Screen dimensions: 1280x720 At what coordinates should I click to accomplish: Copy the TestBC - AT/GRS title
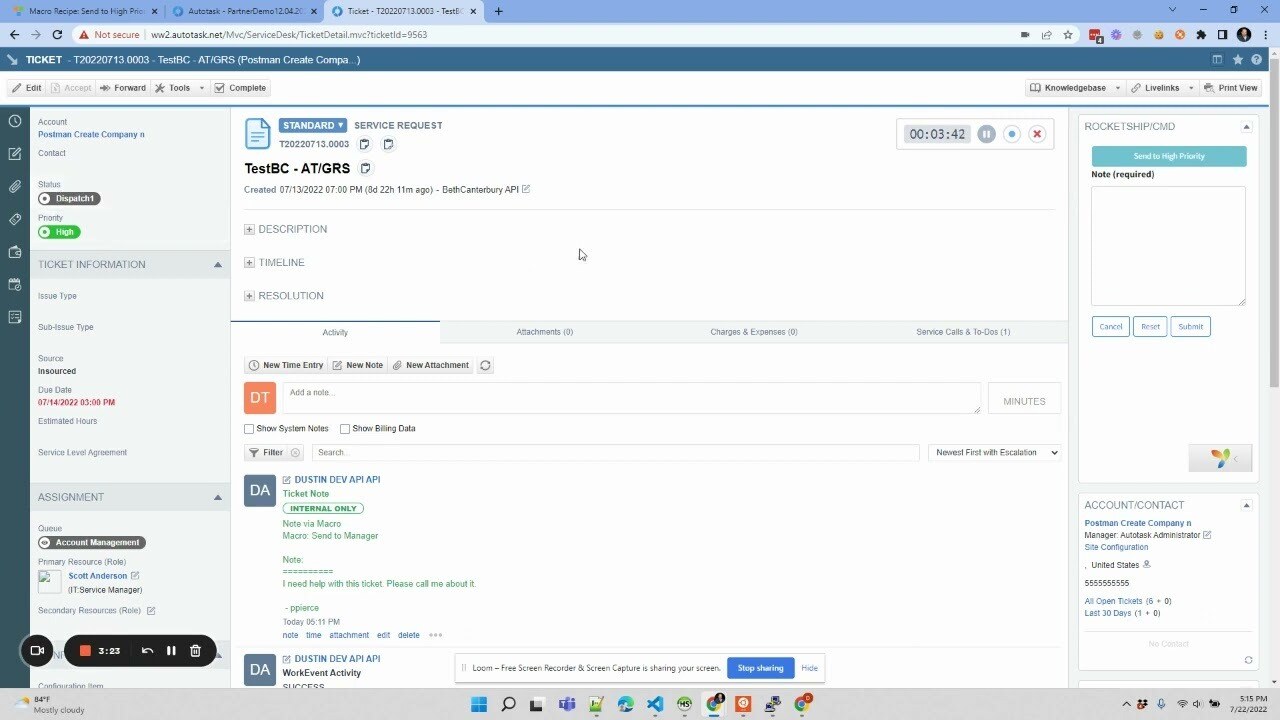click(365, 169)
